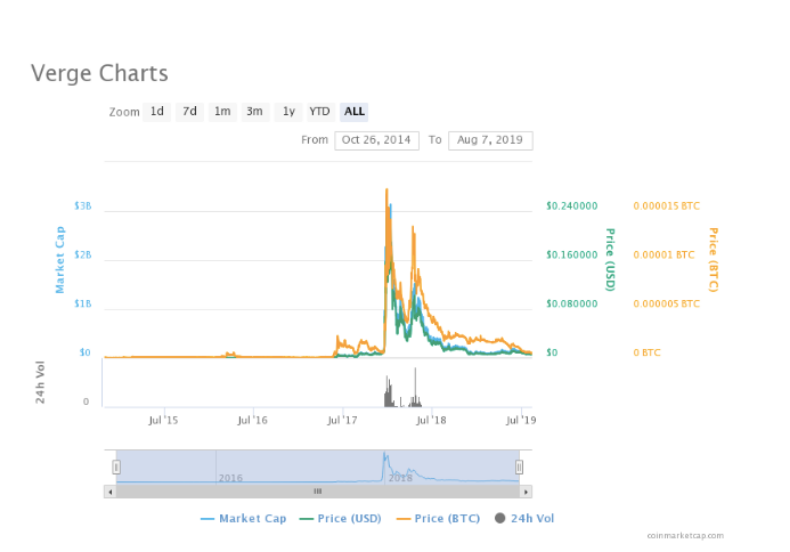Toggle Price (USD) series in legend

[340, 518]
